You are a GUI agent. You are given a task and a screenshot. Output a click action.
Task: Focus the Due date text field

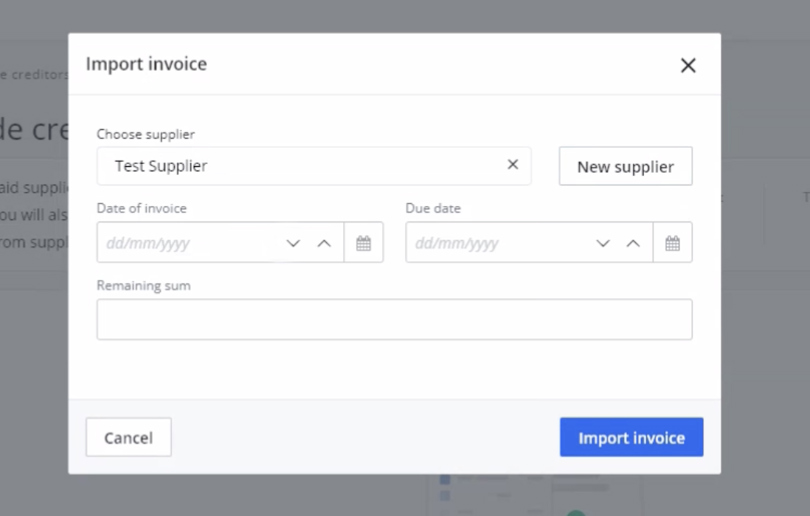tap(495, 243)
